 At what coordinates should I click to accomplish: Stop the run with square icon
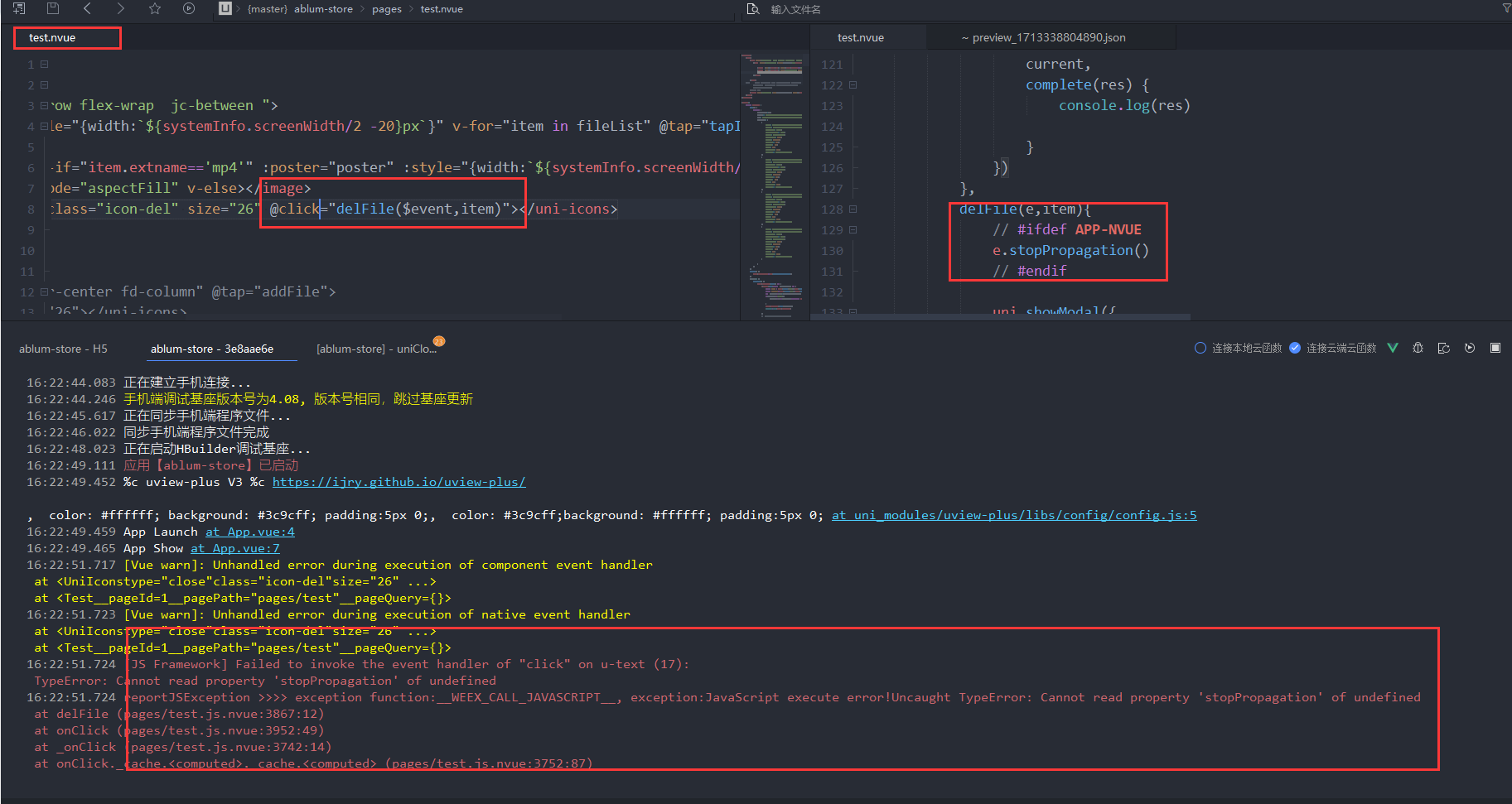point(1495,348)
